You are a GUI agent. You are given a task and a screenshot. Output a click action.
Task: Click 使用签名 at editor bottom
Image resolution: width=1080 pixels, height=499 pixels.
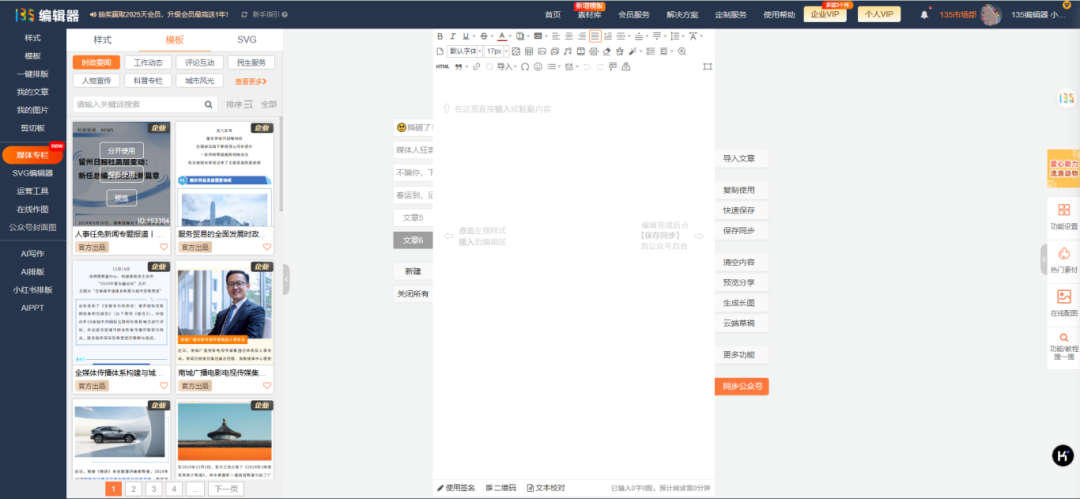[457, 488]
